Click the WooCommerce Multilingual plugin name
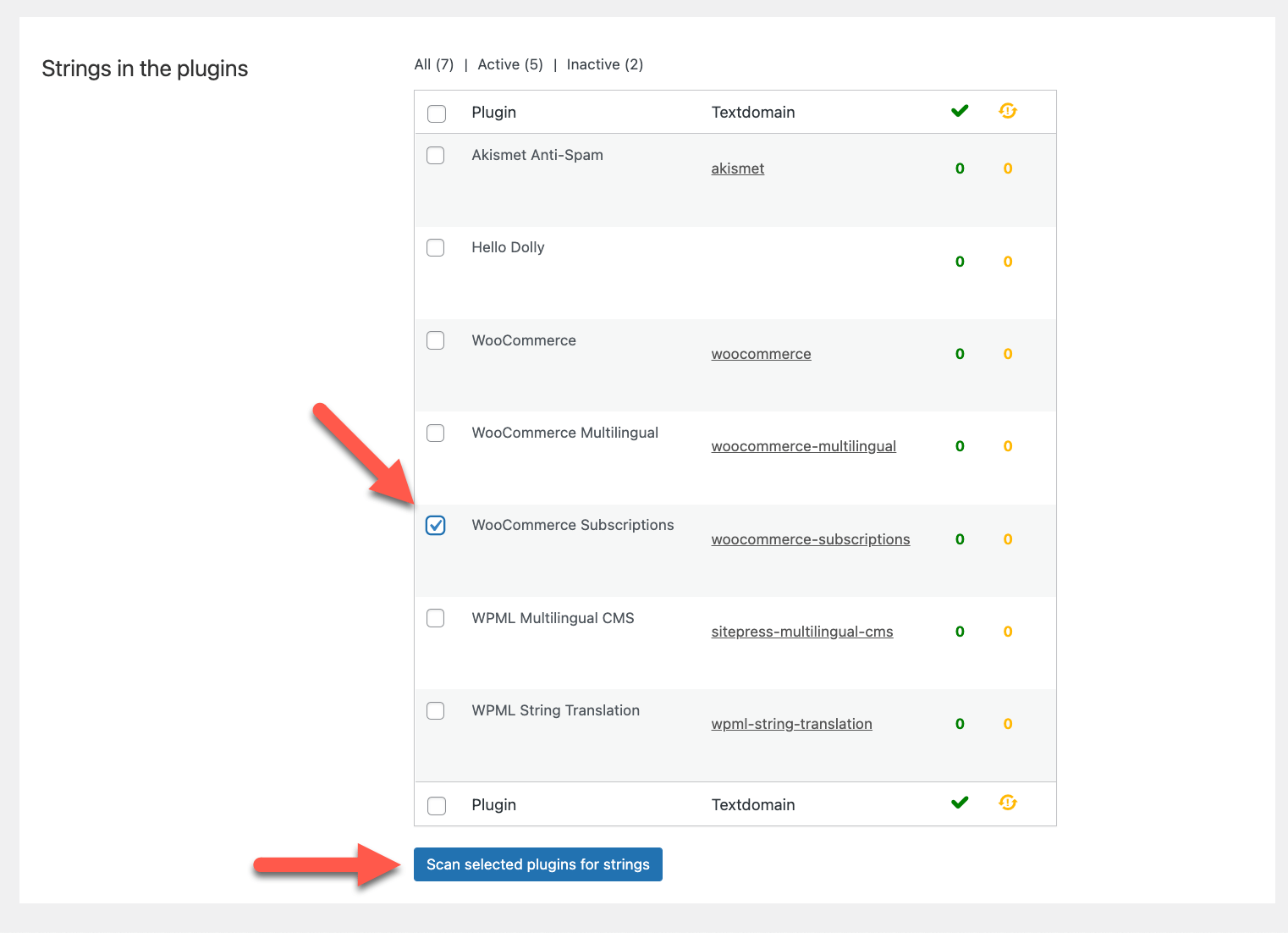The height and width of the screenshot is (933, 1288). pyautogui.click(x=565, y=433)
